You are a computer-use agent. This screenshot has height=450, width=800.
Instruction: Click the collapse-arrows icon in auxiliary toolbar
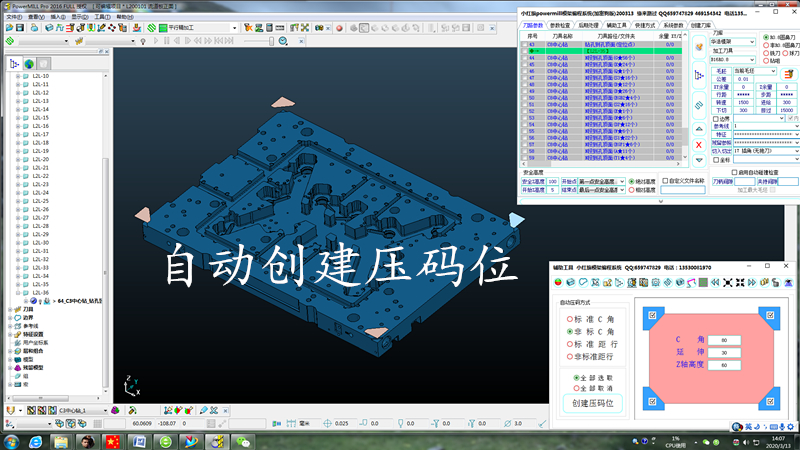pos(740,282)
